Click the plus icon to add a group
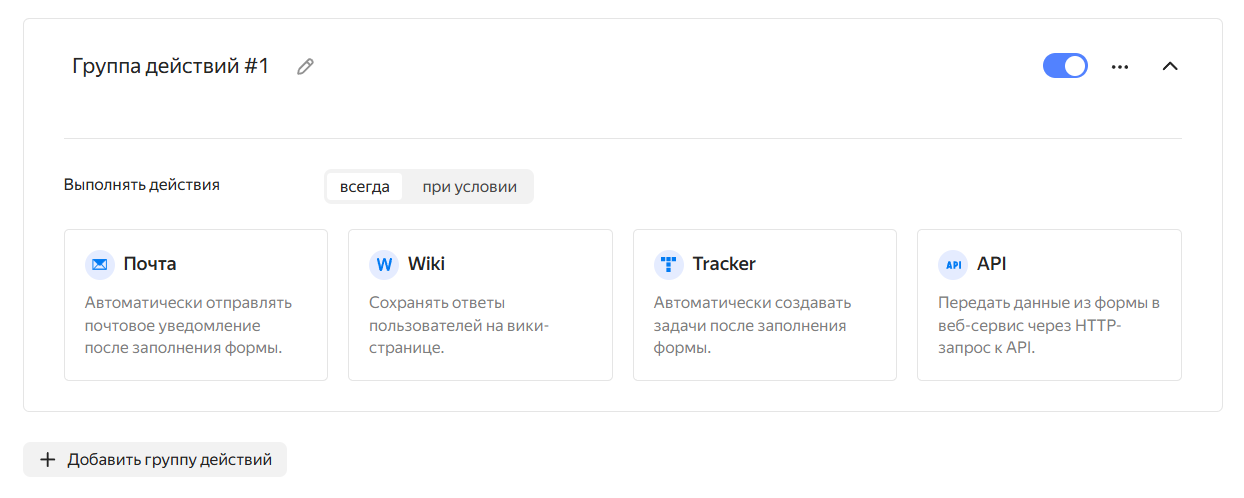The image size is (1244, 498). click(47, 460)
